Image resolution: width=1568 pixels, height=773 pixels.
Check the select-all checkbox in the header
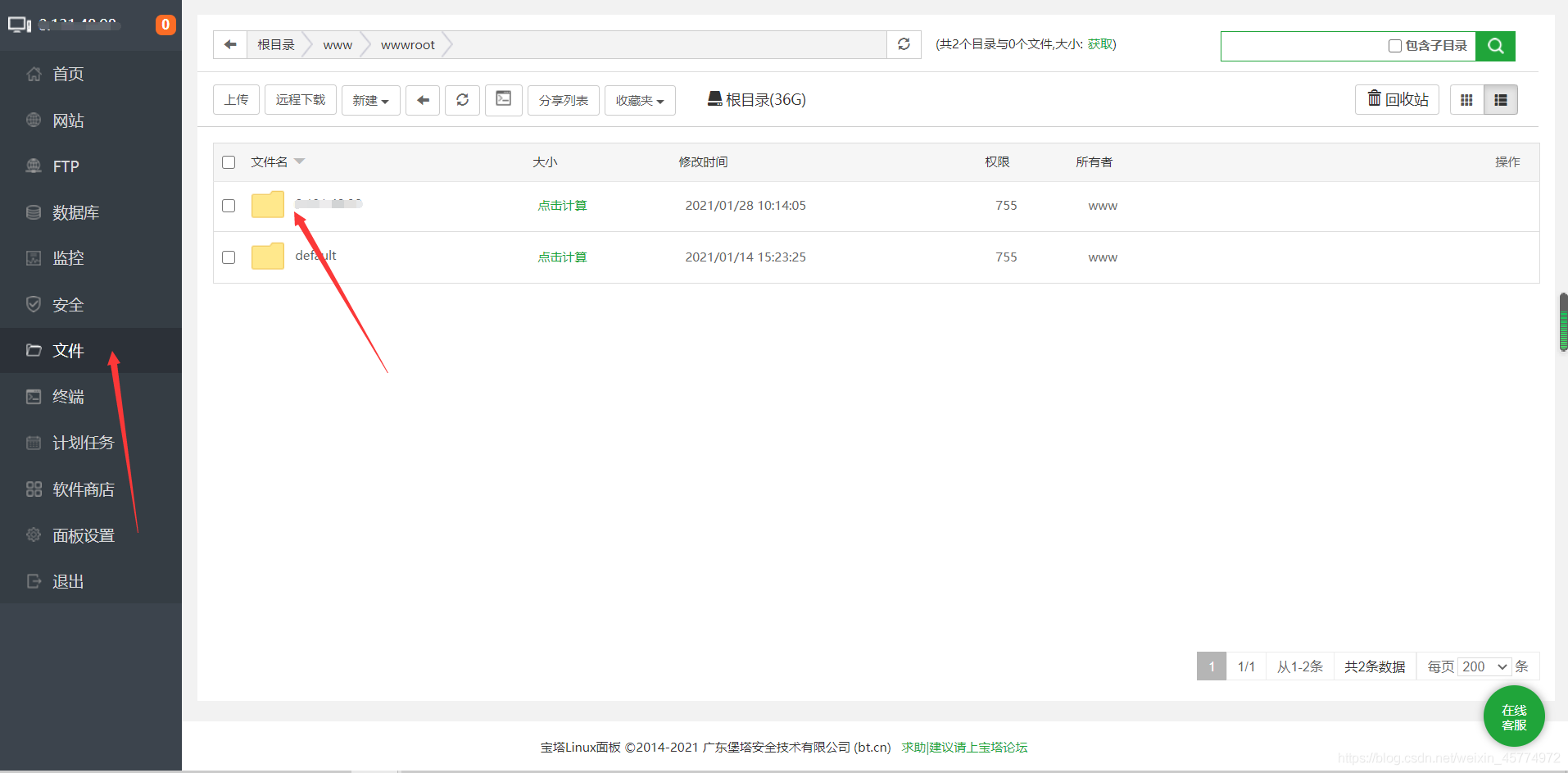click(x=229, y=161)
